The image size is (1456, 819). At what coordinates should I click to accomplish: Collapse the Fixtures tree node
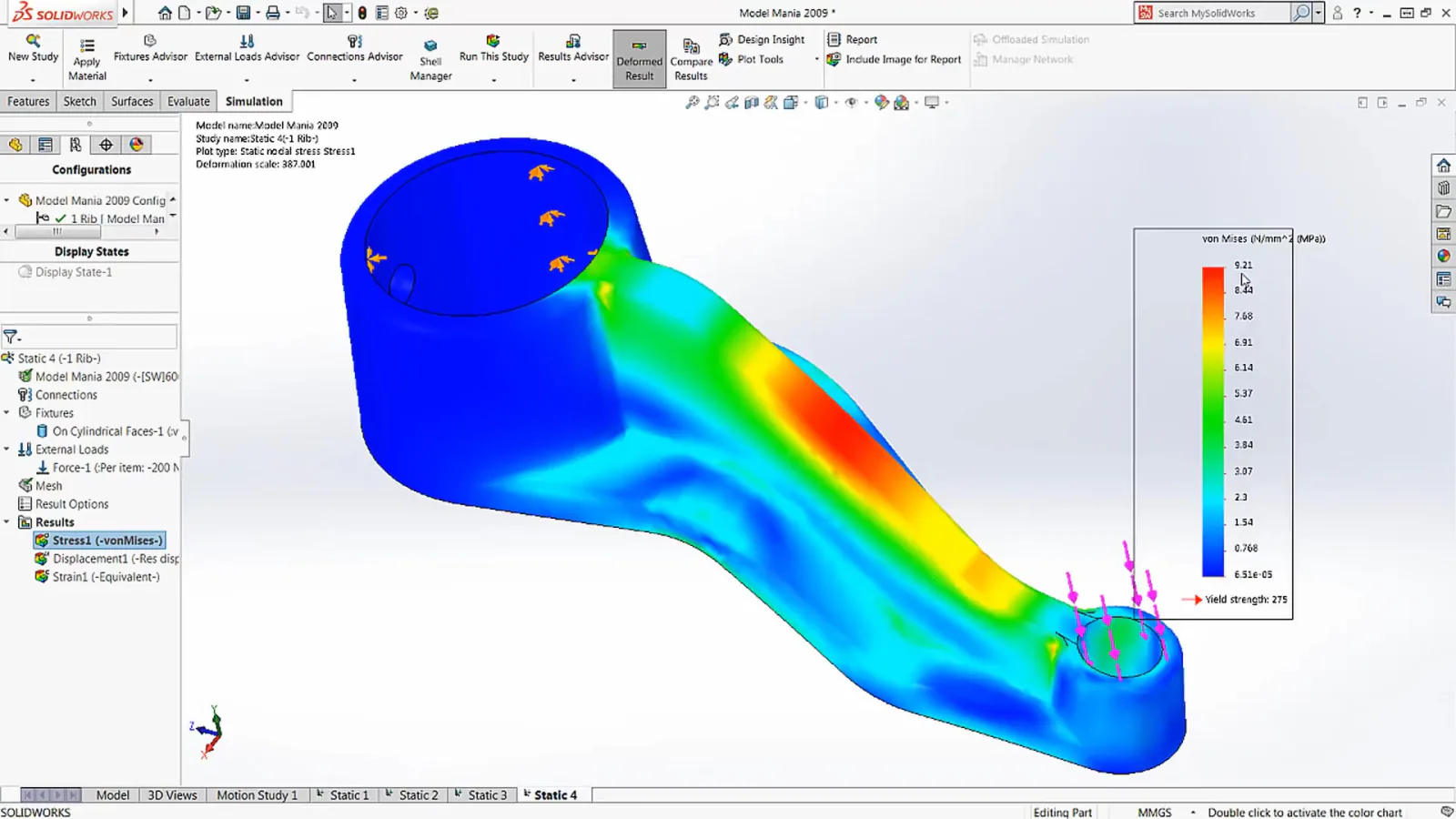coord(7,413)
